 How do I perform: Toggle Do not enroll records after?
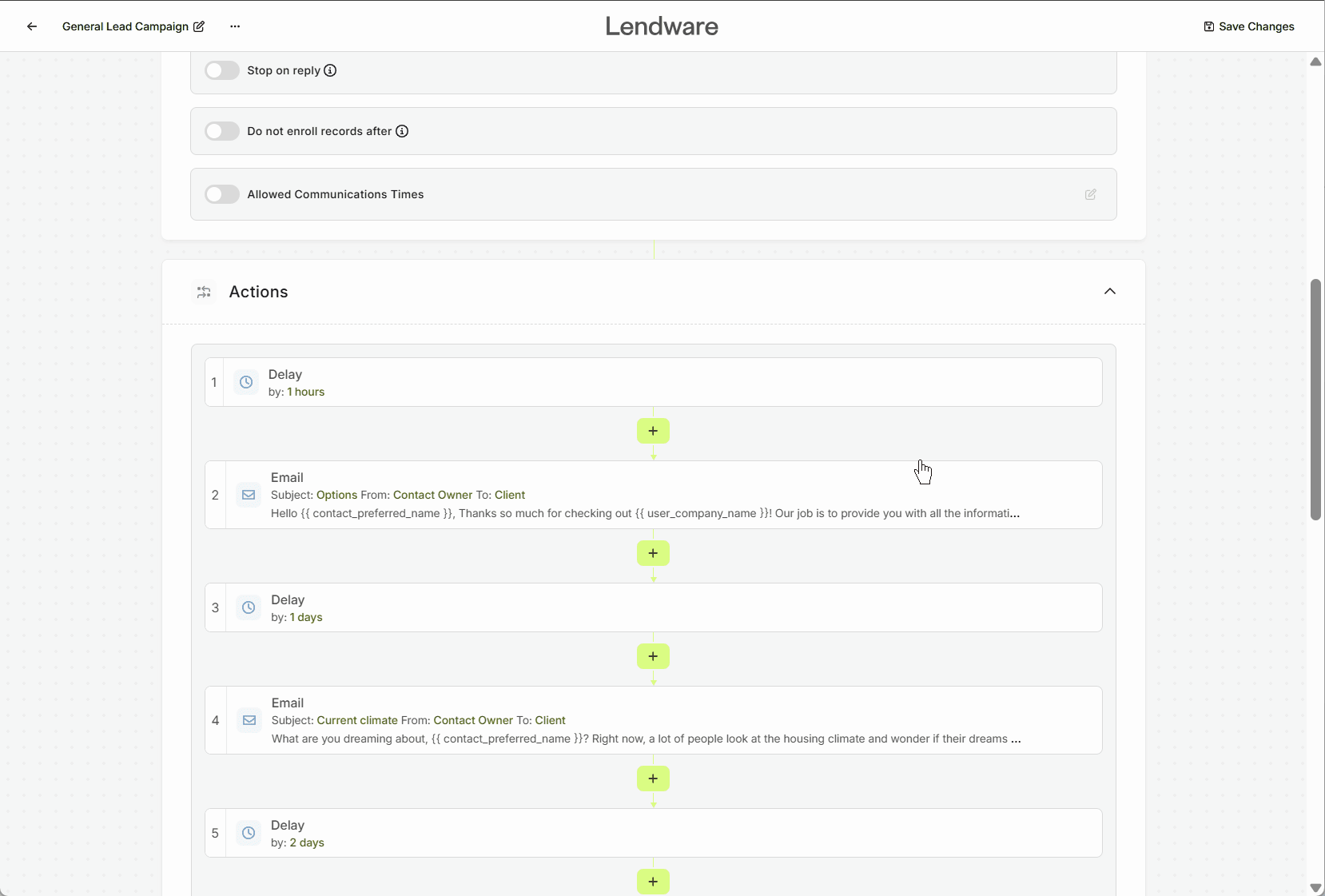click(222, 131)
